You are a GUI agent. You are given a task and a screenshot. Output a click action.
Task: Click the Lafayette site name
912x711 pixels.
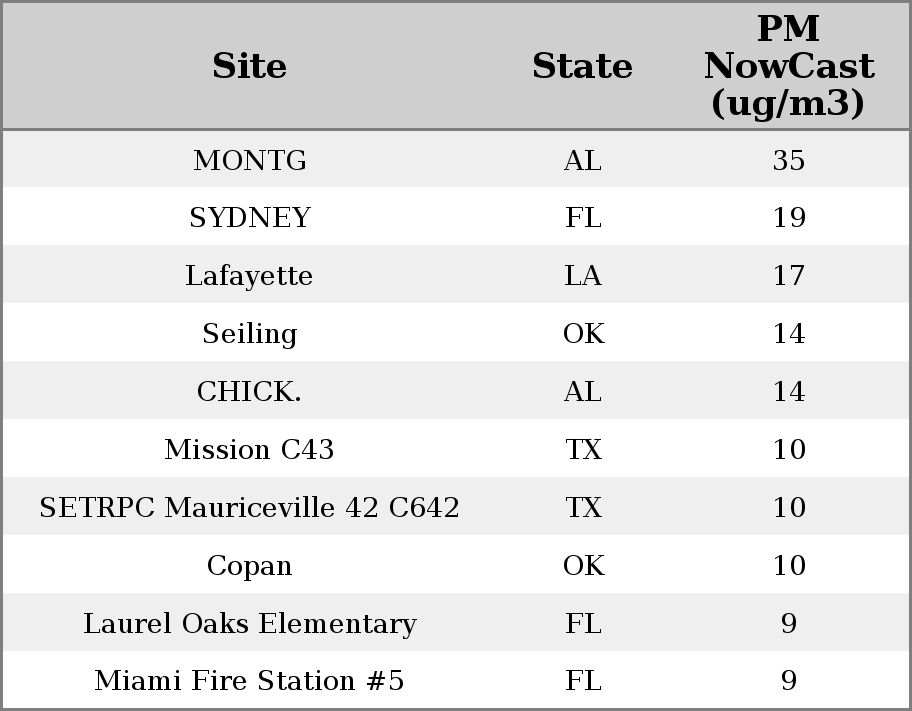(x=249, y=276)
